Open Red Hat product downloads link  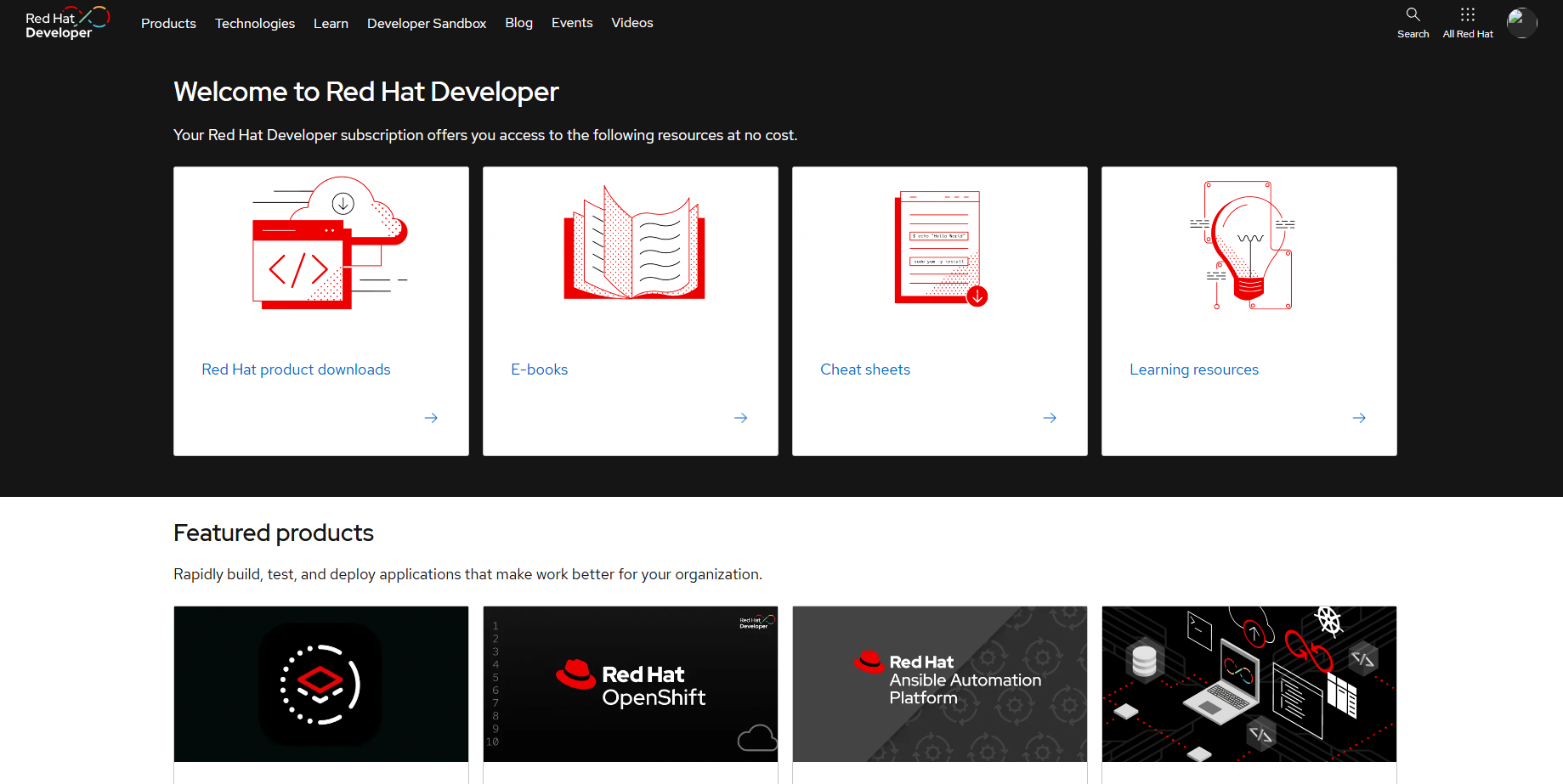(x=296, y=369)
